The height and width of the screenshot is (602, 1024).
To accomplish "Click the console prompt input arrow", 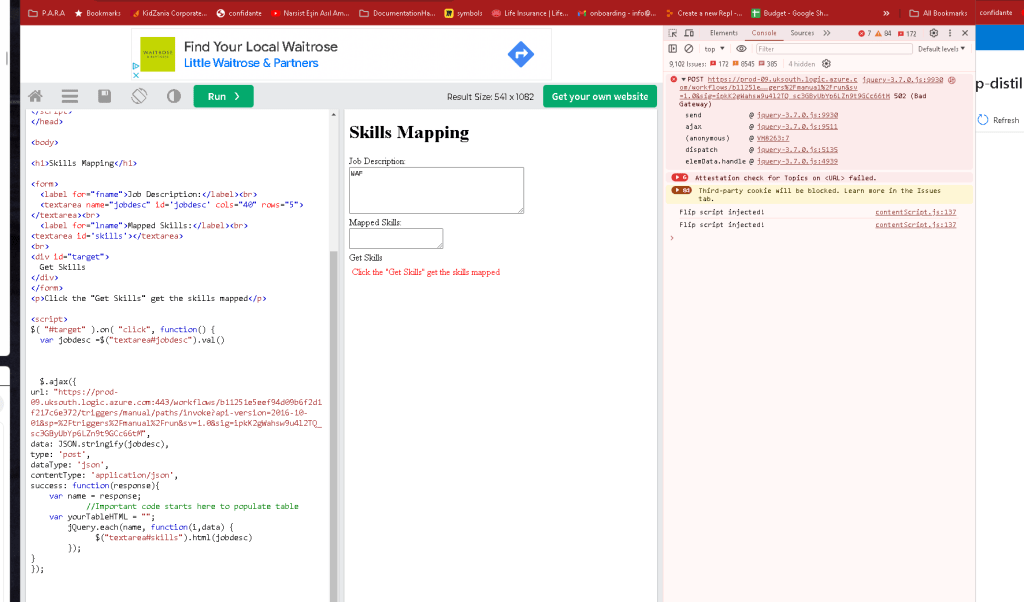I will [x=672, y=238].
